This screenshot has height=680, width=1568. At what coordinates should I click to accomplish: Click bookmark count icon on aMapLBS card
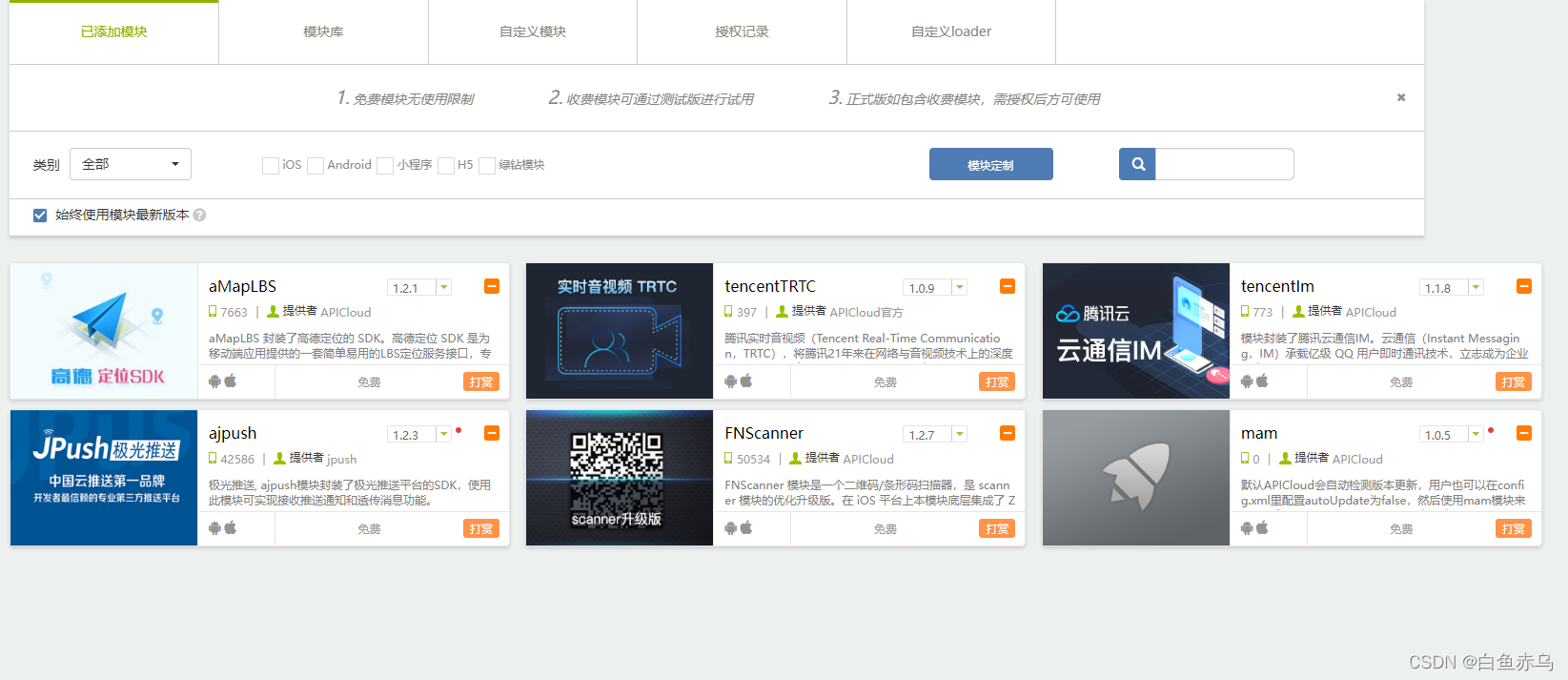213,311
